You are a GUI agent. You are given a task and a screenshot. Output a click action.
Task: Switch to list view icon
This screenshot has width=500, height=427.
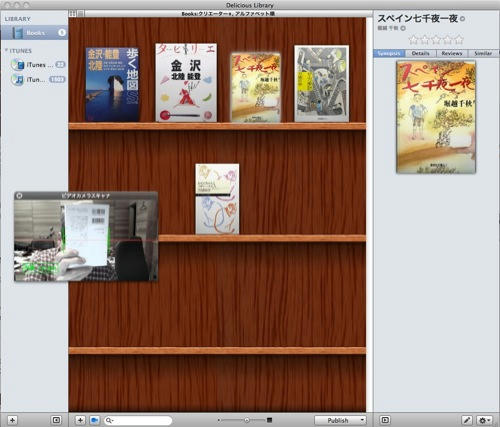pyautogui.click(x=81, y=14)
